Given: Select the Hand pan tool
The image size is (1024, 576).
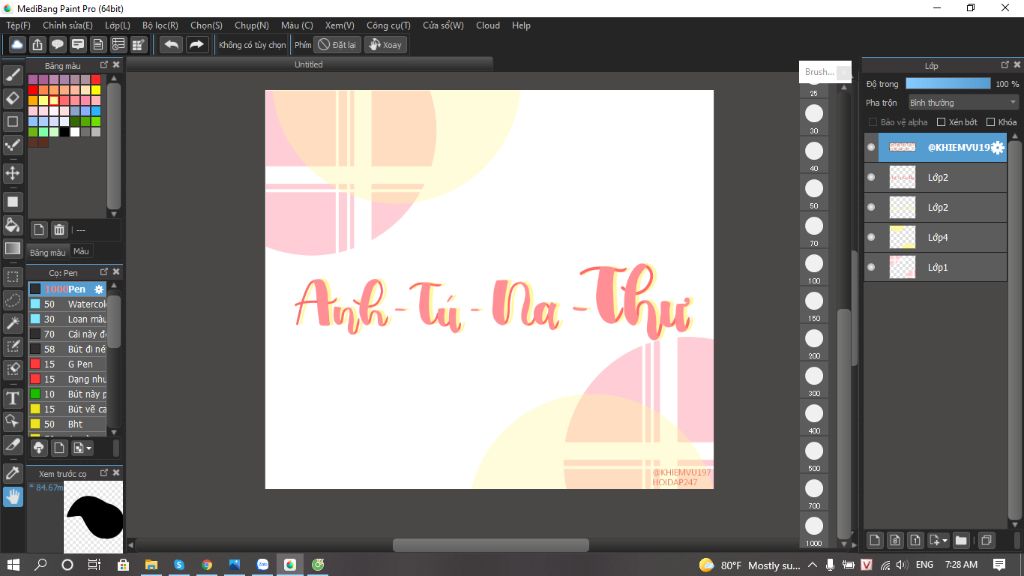Looking at the screenshot, I should coord(12,496).
